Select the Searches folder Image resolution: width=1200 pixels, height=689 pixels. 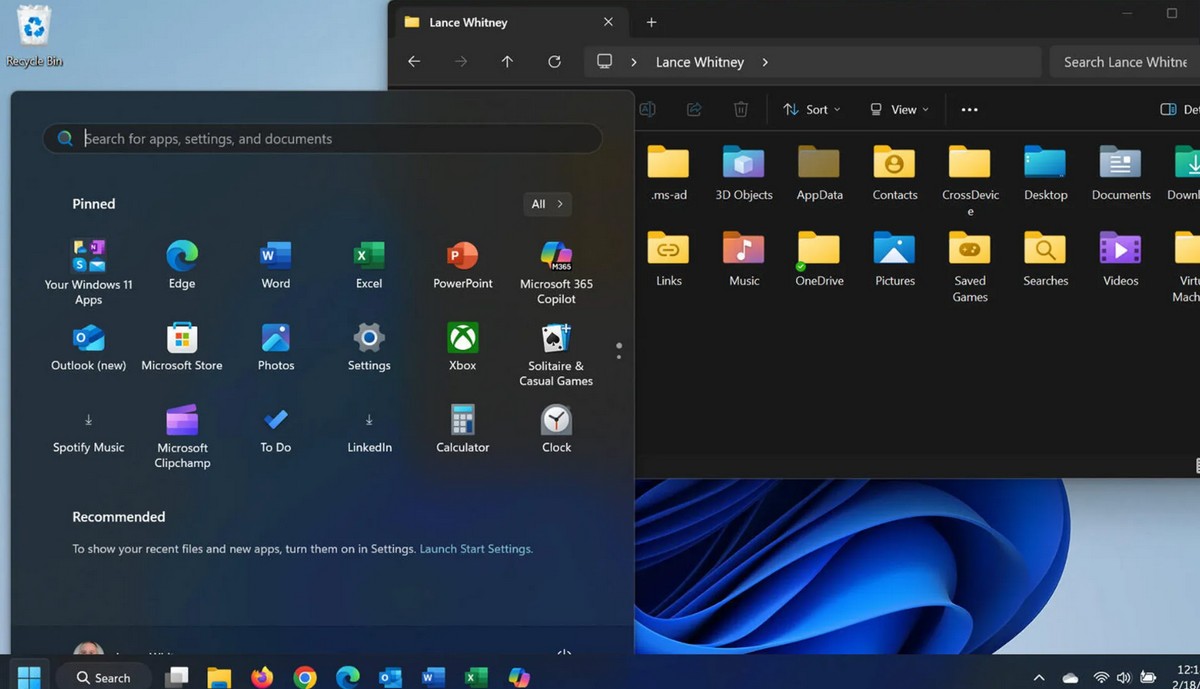[1046, 259]
